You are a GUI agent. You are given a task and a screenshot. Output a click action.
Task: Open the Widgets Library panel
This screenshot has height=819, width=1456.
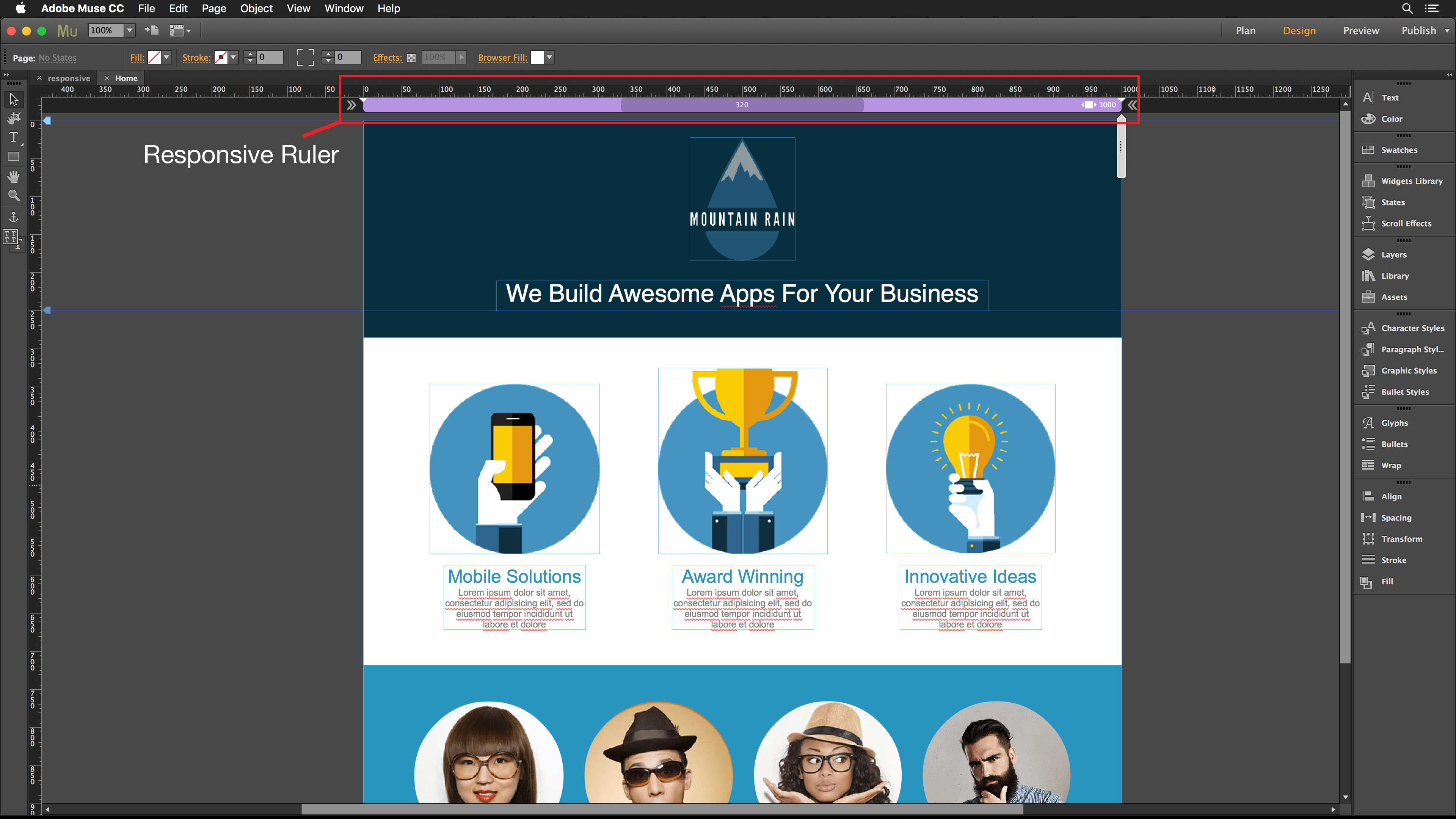pyautogui.click(x=1411, y=181)
